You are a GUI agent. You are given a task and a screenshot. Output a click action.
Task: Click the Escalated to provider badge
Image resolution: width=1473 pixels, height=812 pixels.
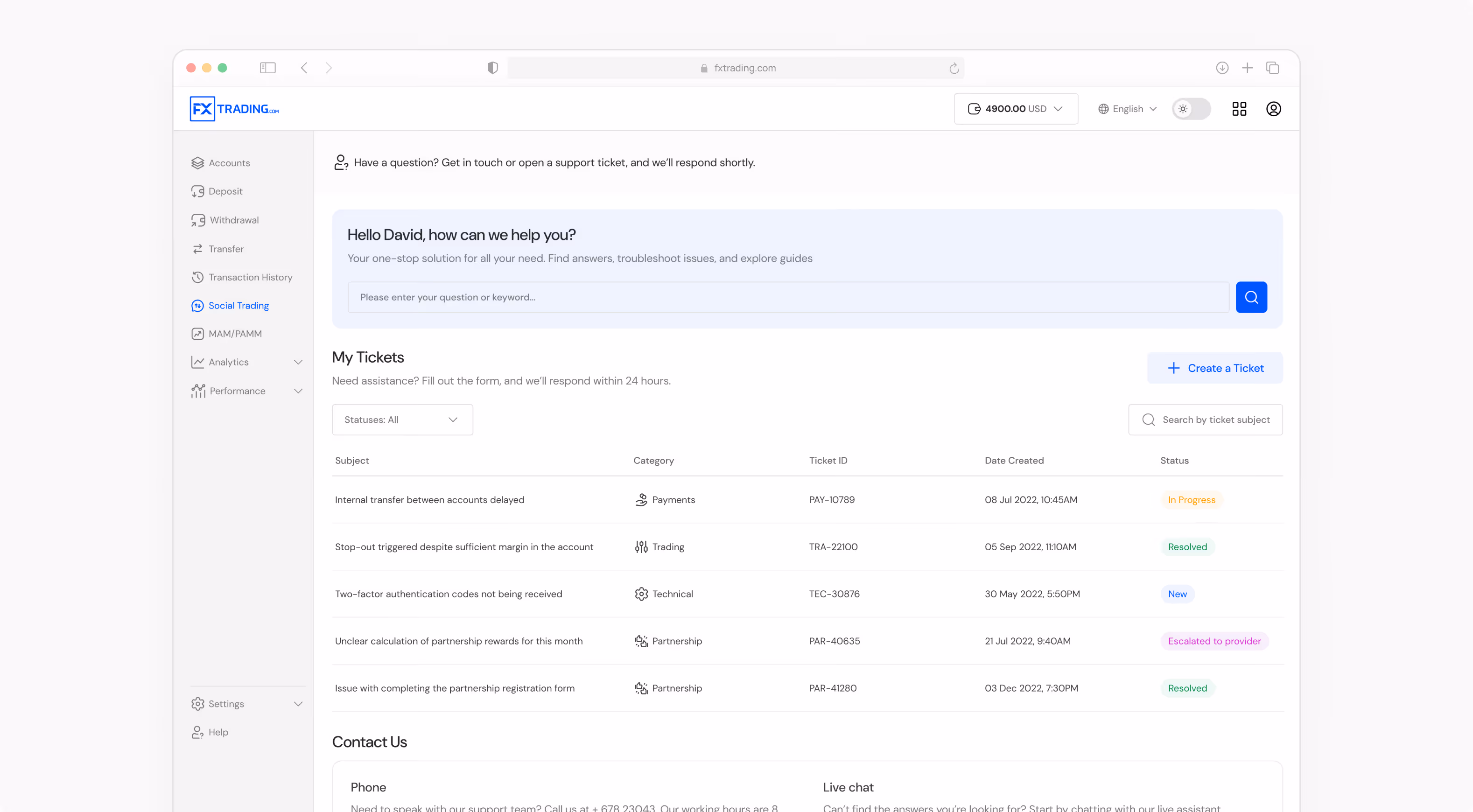[x=1214, y=641]
